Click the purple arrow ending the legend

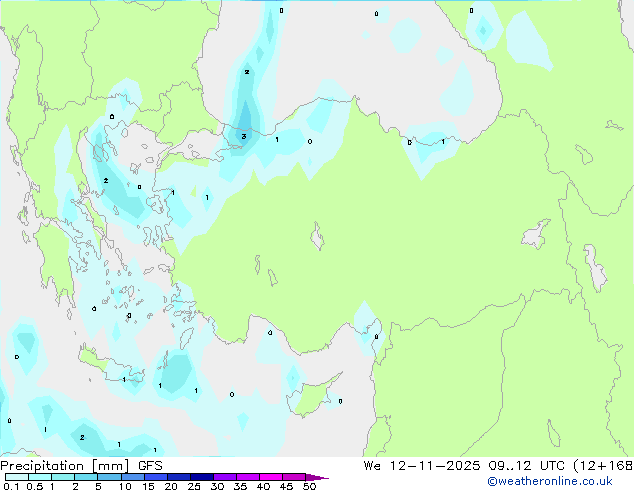coord(317,477)
